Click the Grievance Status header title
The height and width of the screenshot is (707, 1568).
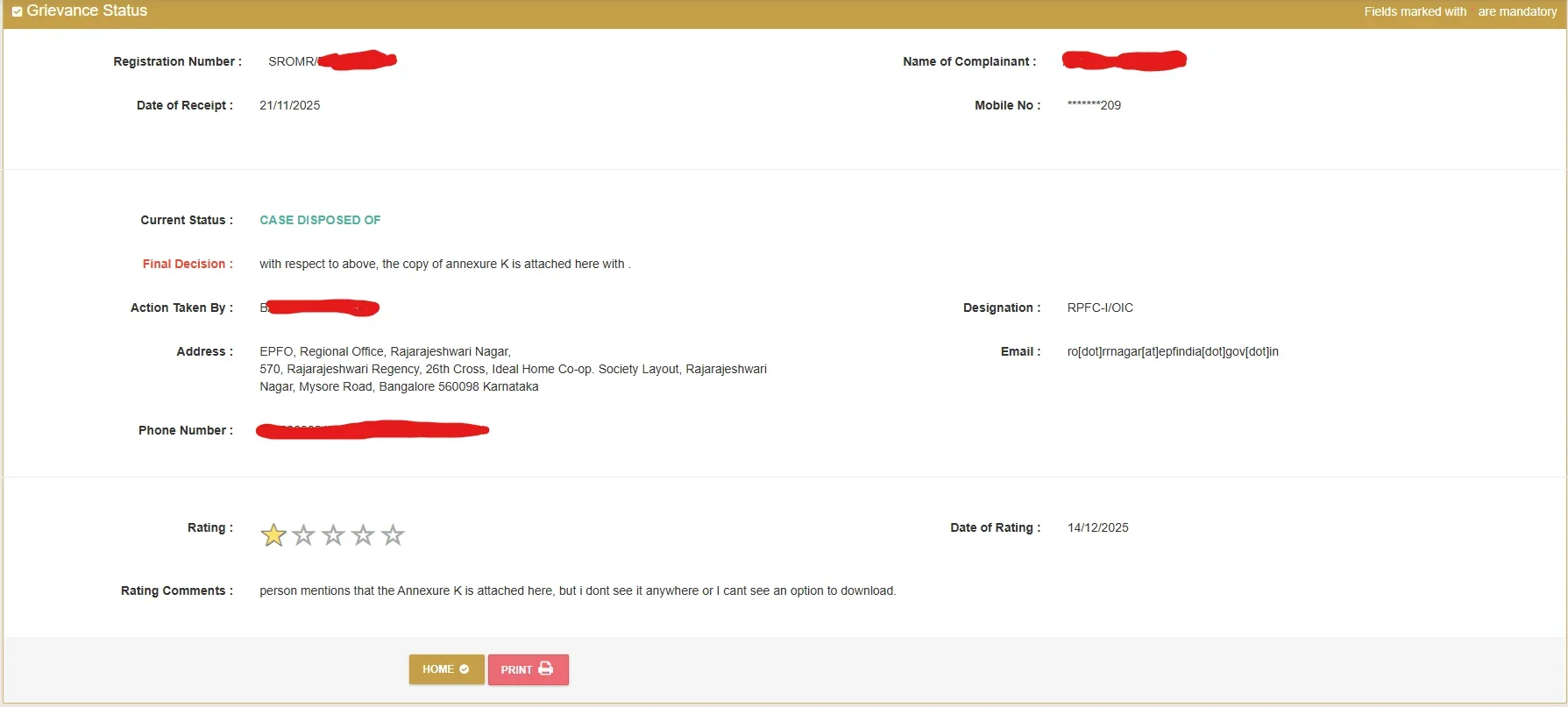tap(87, 11)
